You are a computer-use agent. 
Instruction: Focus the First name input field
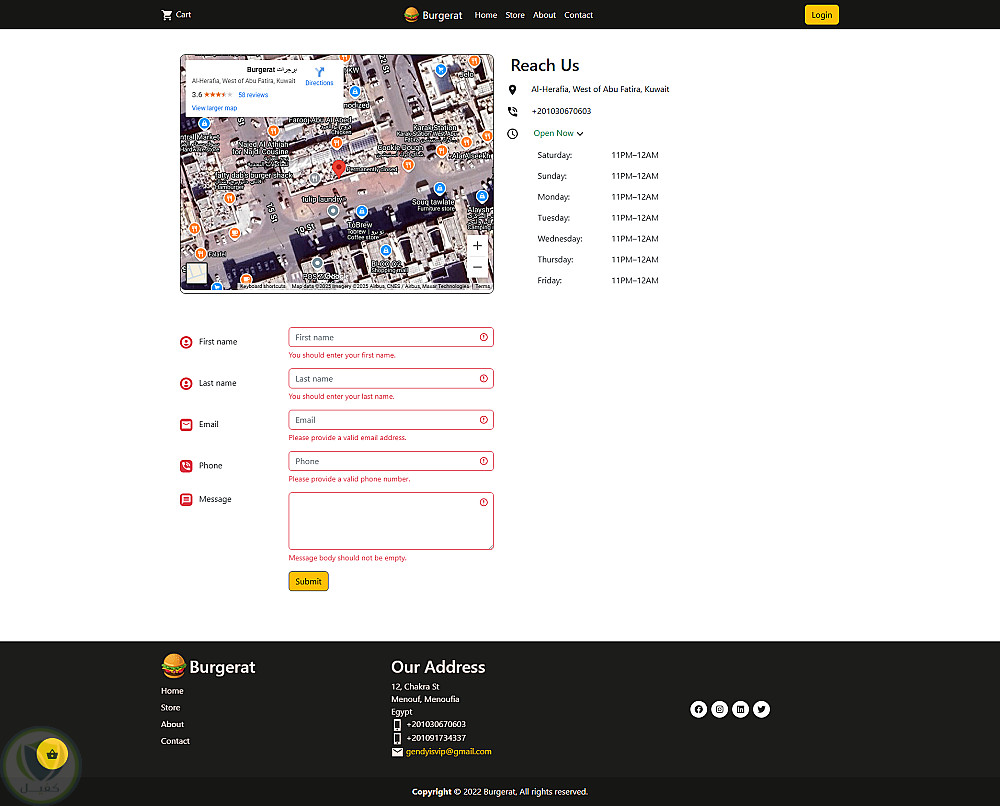click(391, 337)
